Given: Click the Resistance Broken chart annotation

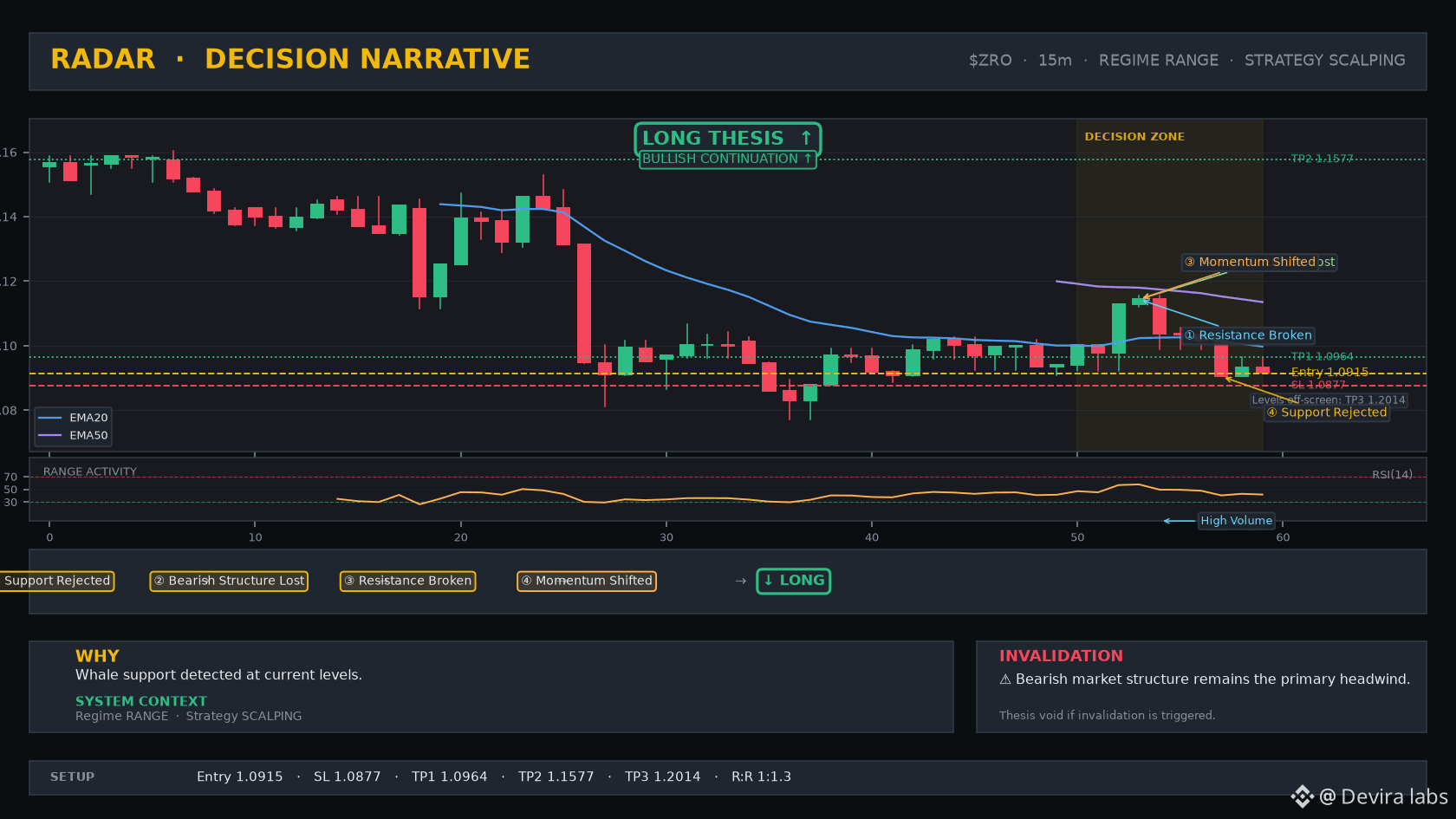Looking at the screenshot, I should [x=1248, y=335].
